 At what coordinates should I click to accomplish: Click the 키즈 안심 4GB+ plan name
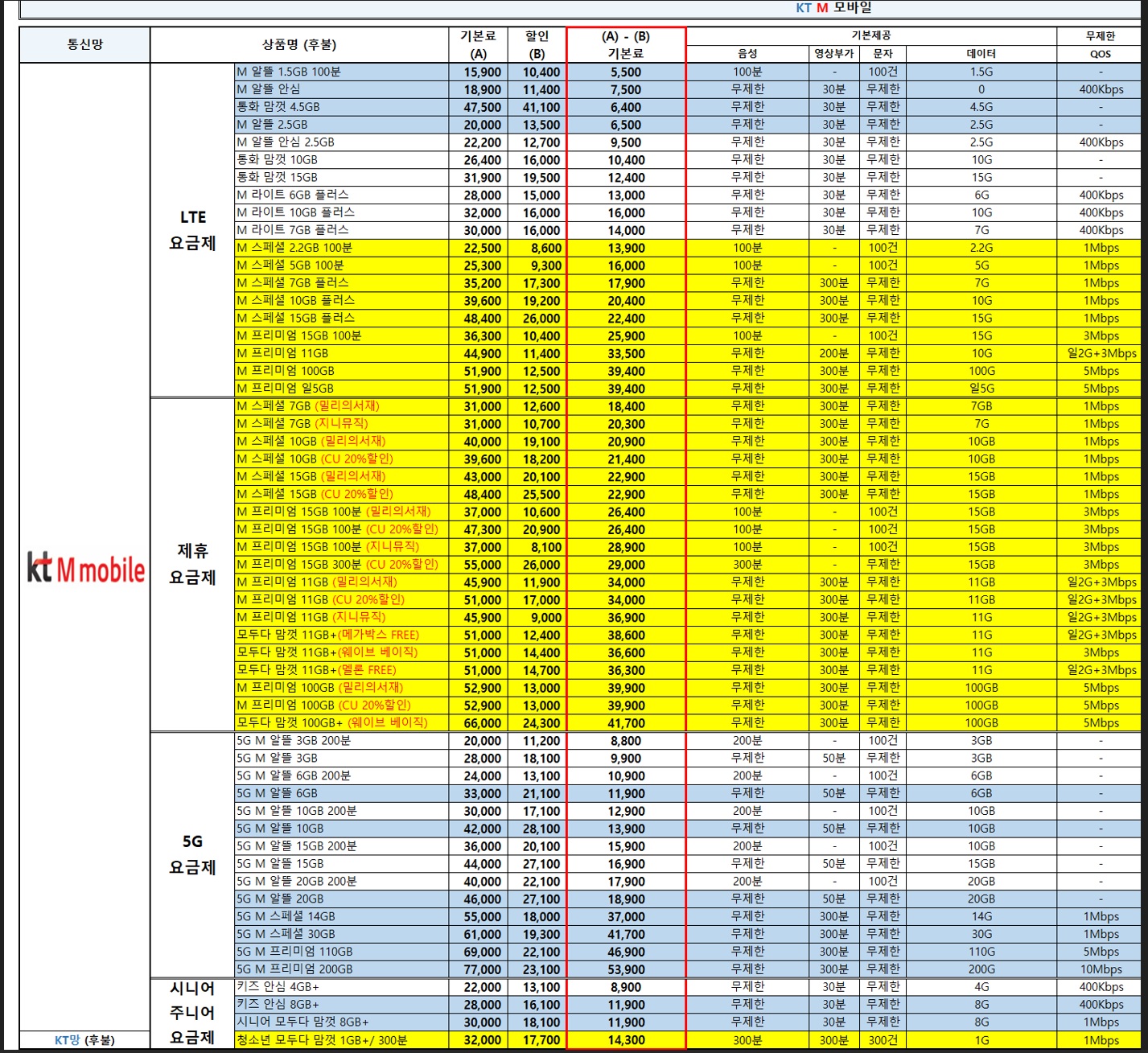coord(278,987)
